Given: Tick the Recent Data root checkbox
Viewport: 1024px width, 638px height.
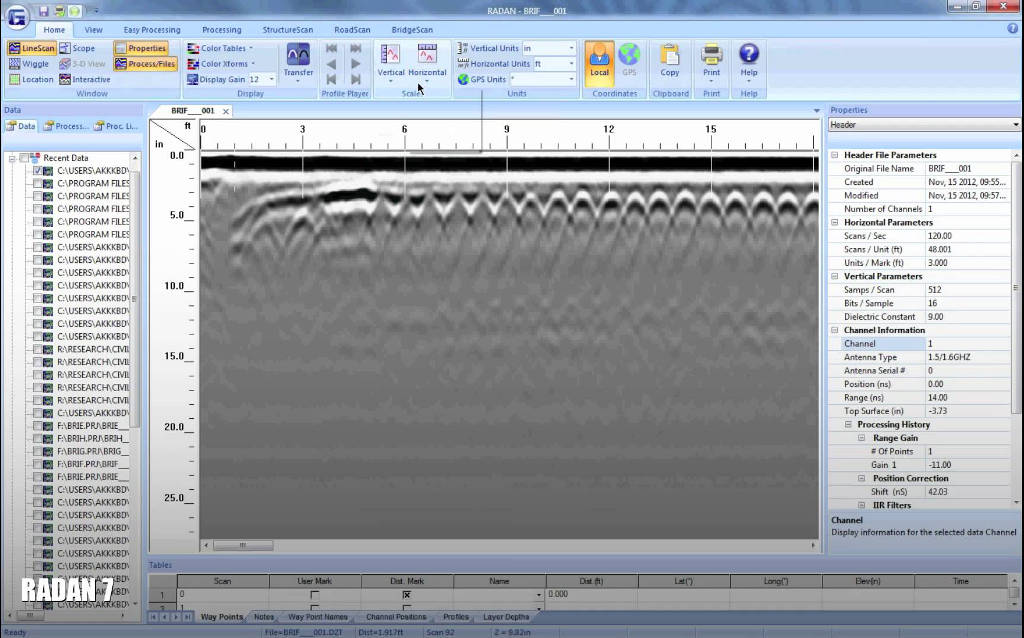Looking at the screenshot, I should 24,158.
